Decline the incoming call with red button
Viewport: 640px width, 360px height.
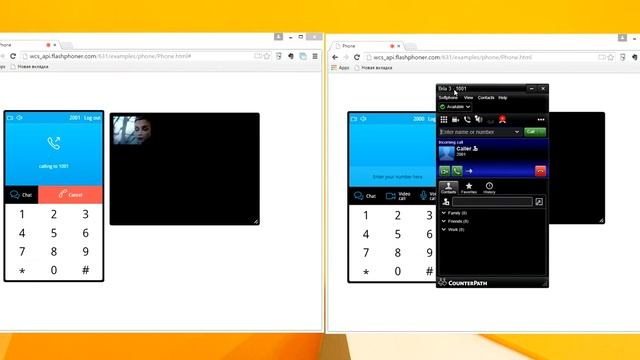tap(540, 171)
